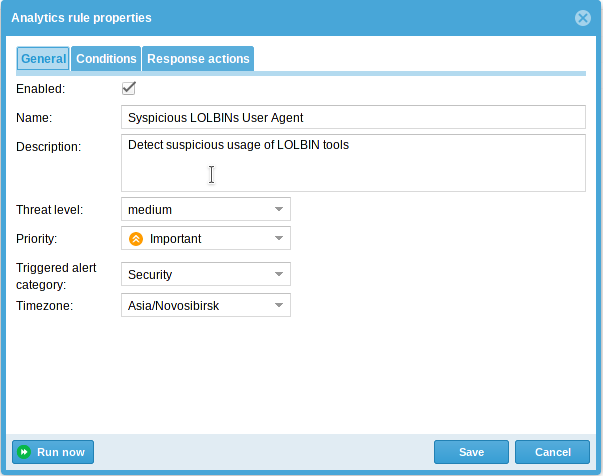
Task: Click the Cancel button
Action: pyautogui.click(x=553, y=452)
